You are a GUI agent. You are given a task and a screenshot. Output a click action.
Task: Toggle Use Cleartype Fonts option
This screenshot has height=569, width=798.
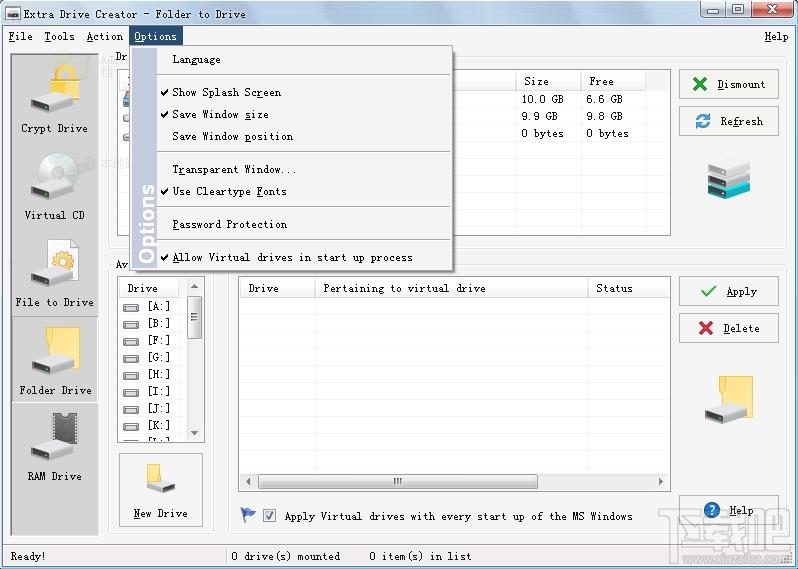pyautogui.click(x=304, y=191)
